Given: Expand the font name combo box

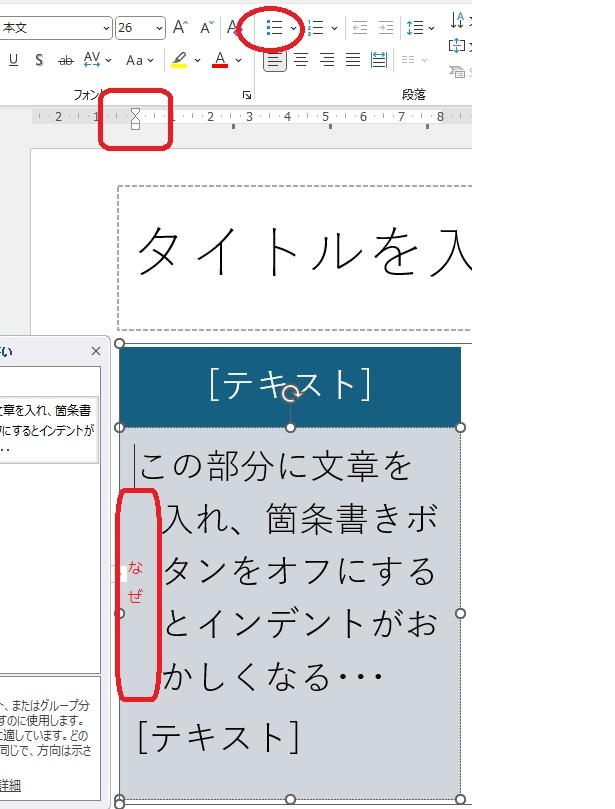Looking at the screenshot, I should [106, 27].
